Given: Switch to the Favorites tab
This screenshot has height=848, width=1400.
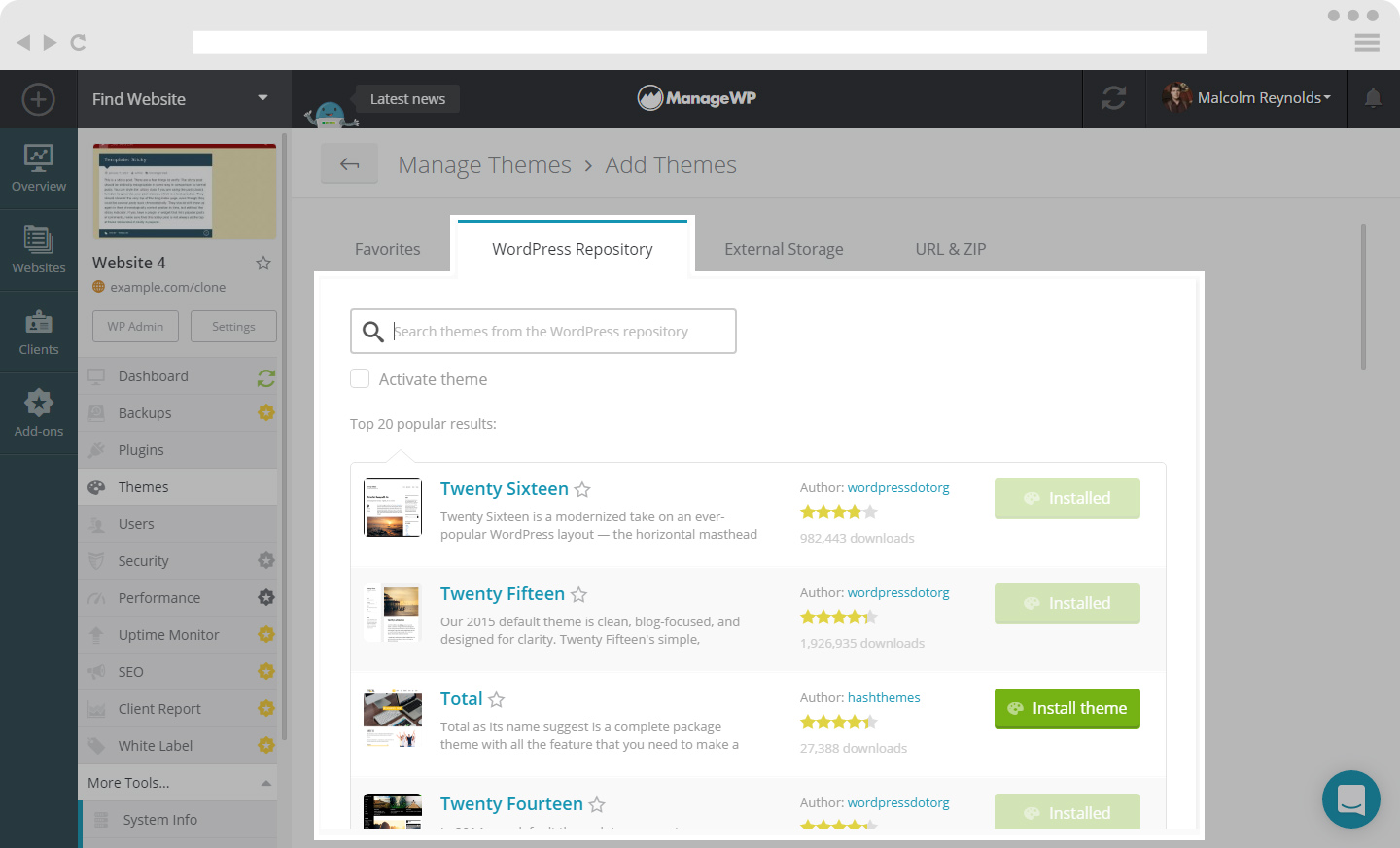Looking at the screenshot, I should tap(387, 249).
